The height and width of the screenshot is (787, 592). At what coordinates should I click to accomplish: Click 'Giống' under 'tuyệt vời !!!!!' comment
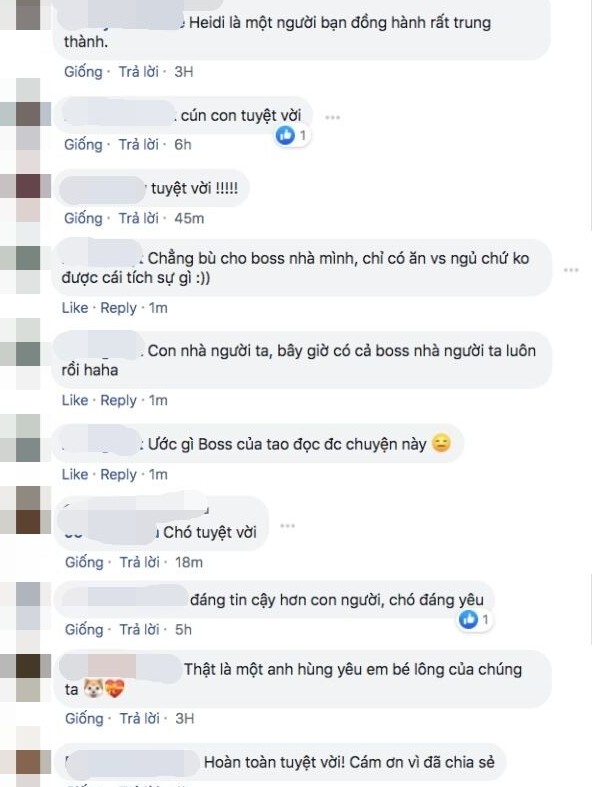click(x=83, y=218)
